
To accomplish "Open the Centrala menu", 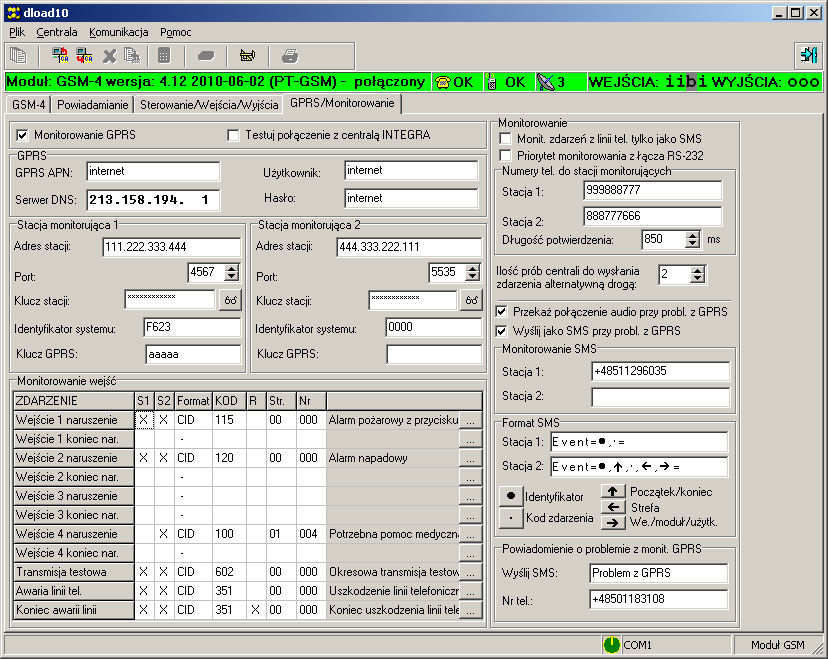I will point(57,32).
